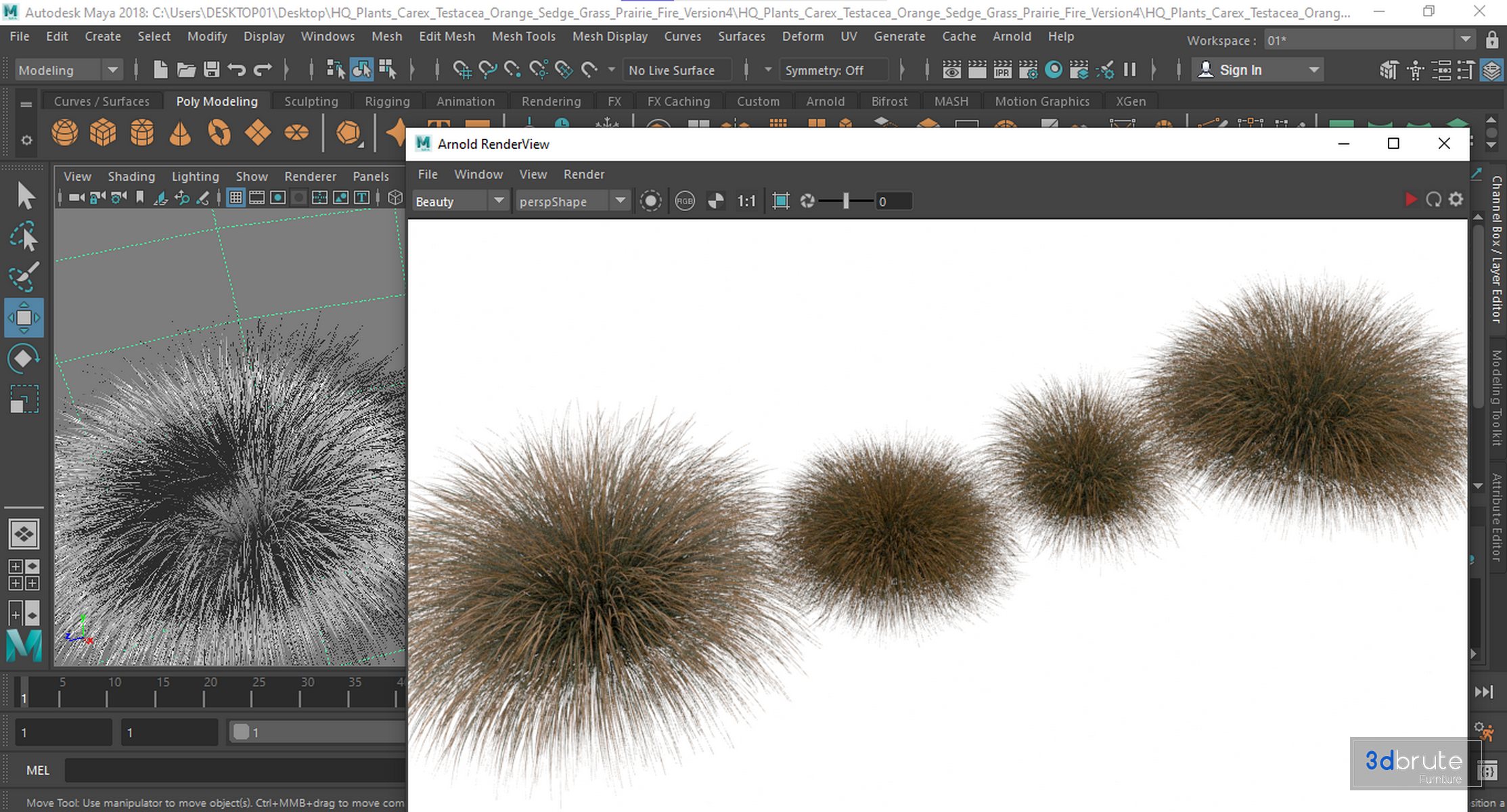The height and width of the screenshot is (812, 1507).
Task: Toggle the viewport grid display
Action: (x=235, y=198)
